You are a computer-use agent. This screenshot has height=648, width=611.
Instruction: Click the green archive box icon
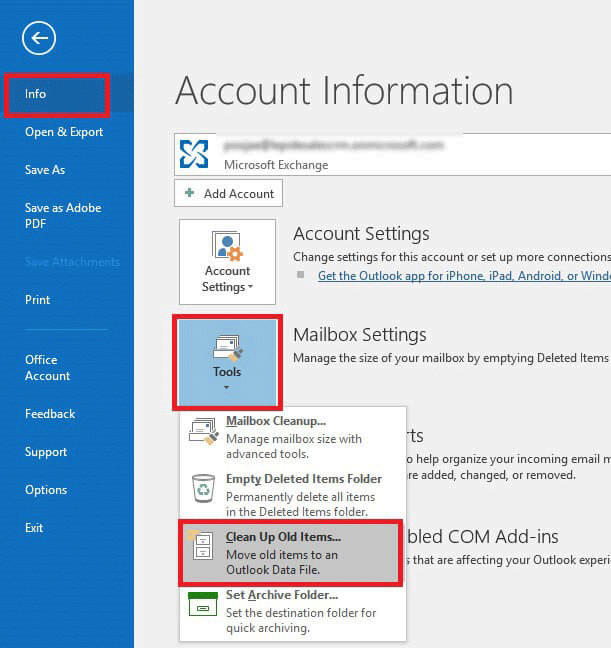point(203,604)
